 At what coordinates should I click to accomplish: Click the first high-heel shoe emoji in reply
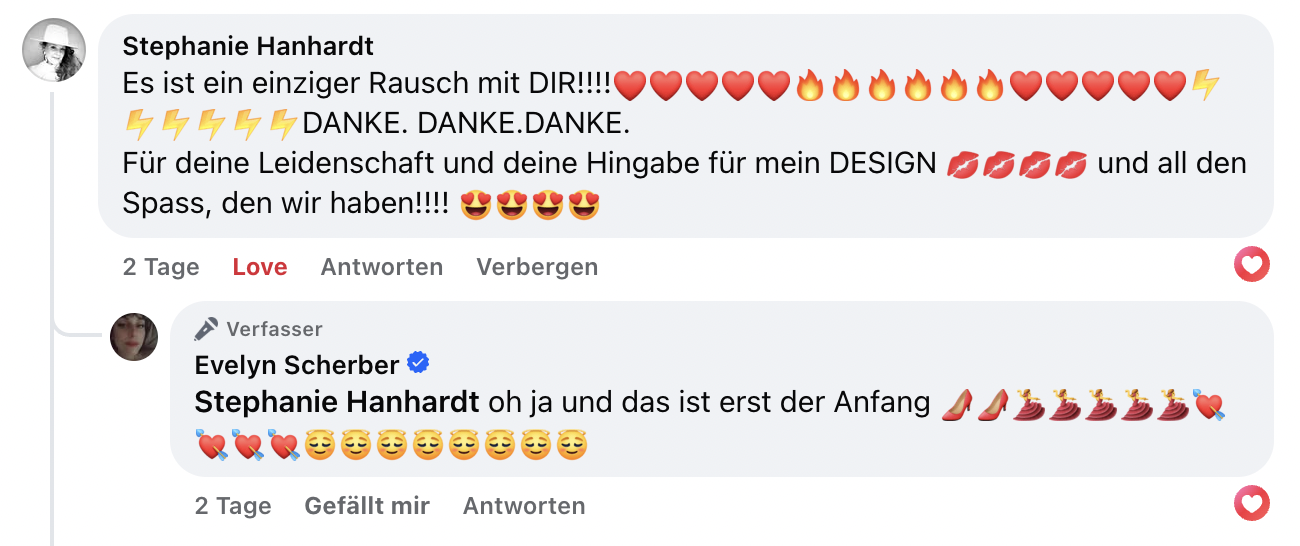pyautogui.click(x=957, y=404)
